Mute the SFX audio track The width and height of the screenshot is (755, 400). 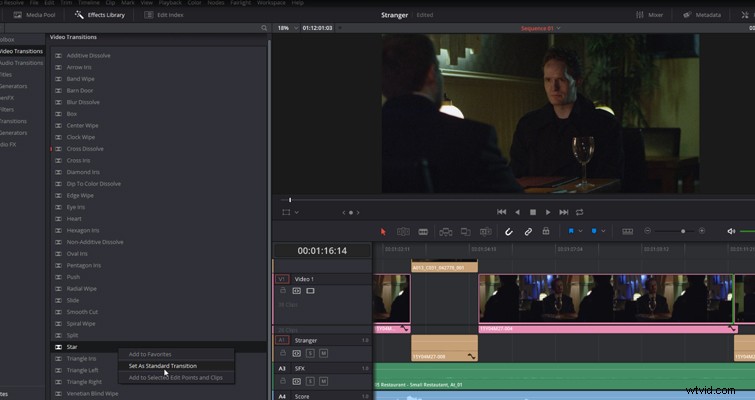coord(324,381)
